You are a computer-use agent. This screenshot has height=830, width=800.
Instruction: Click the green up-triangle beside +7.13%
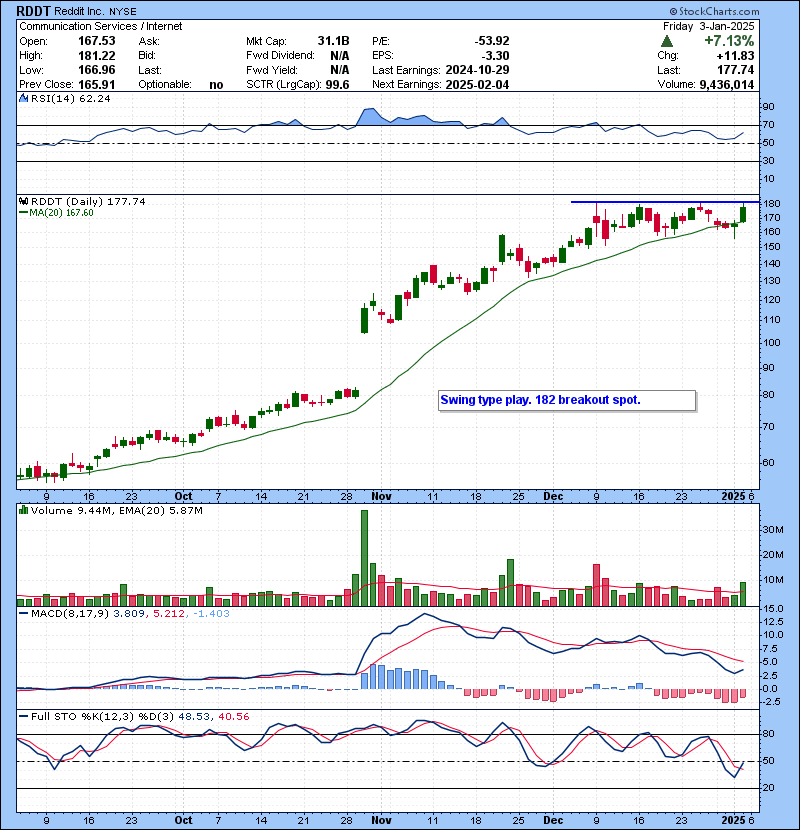click(667, 41)
